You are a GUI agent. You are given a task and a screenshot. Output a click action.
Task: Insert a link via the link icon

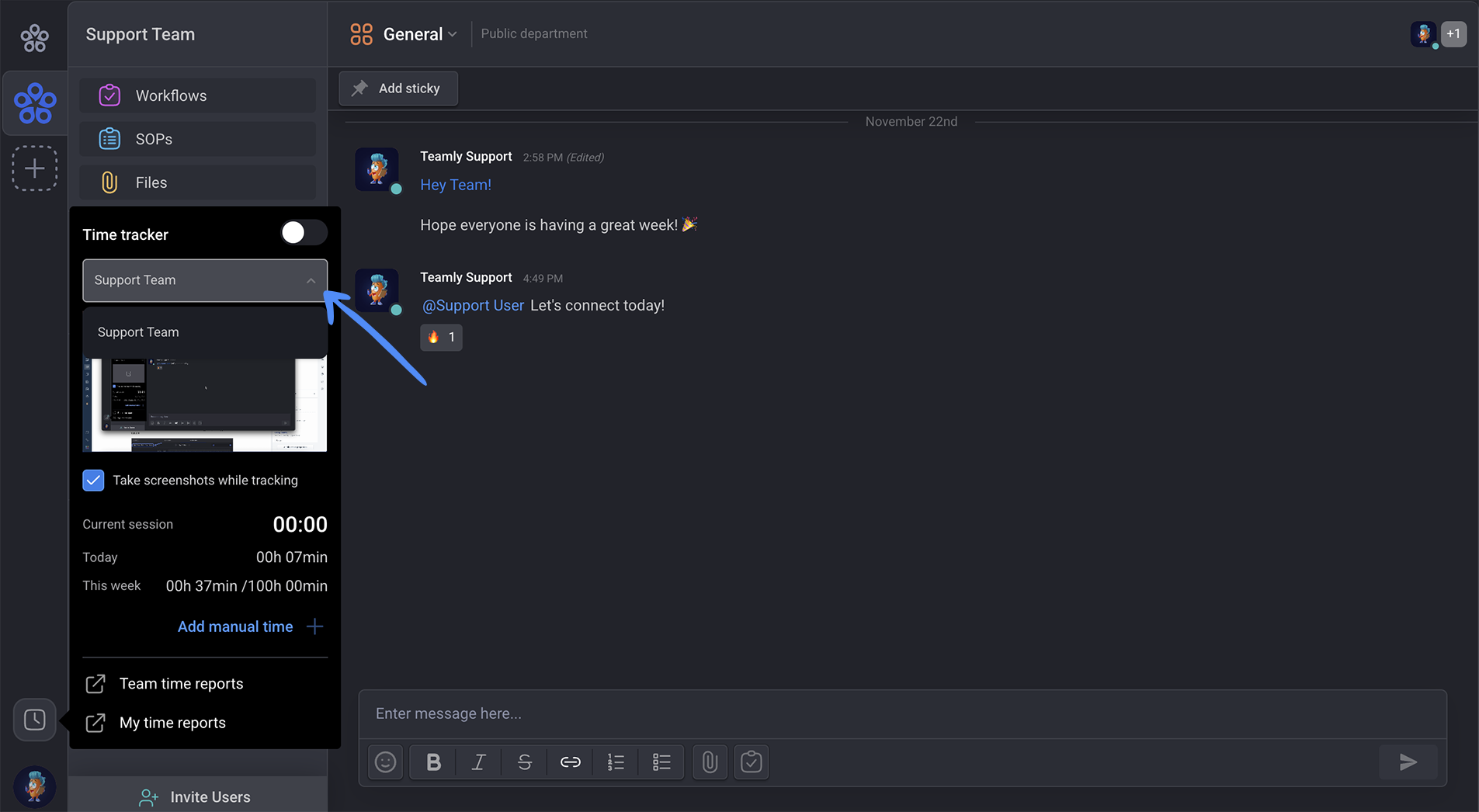pyautogui.click(x=570, y=762)
